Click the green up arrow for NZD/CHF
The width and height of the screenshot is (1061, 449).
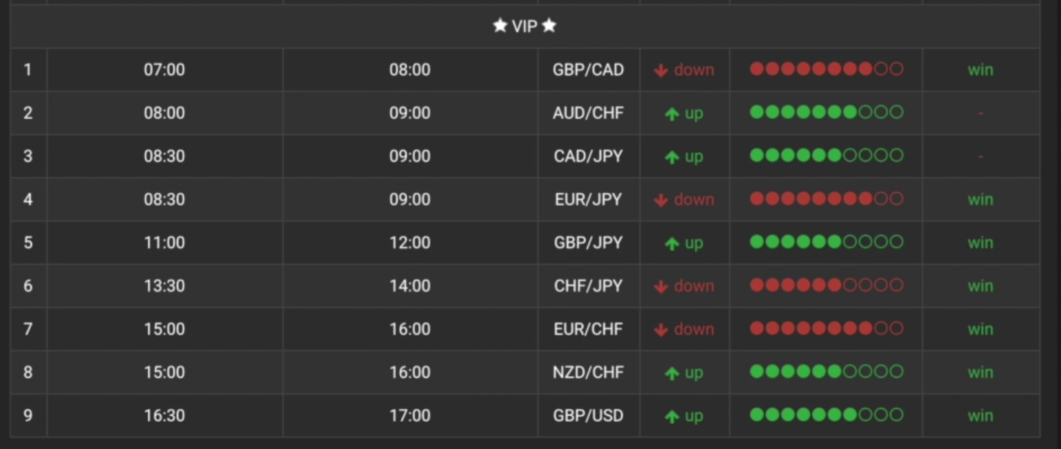(x=672, y=373)
